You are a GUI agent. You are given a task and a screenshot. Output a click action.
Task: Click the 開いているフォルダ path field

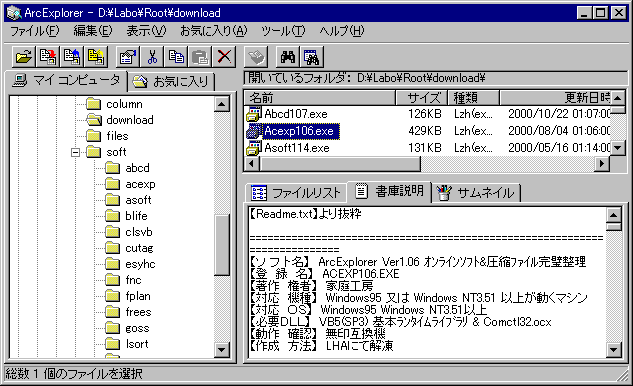pos(435,78)
